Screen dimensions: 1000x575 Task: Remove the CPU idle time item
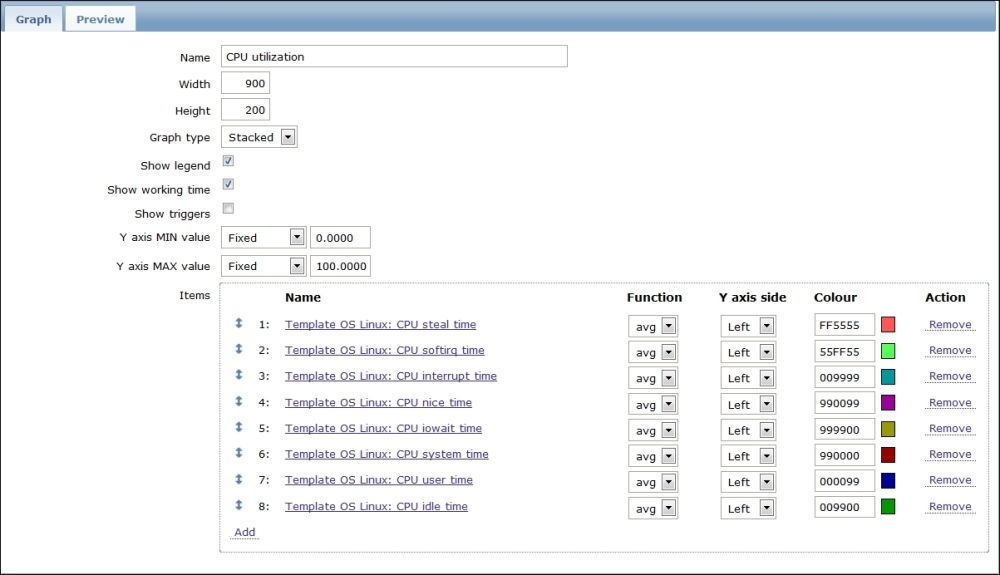point(949,507)
